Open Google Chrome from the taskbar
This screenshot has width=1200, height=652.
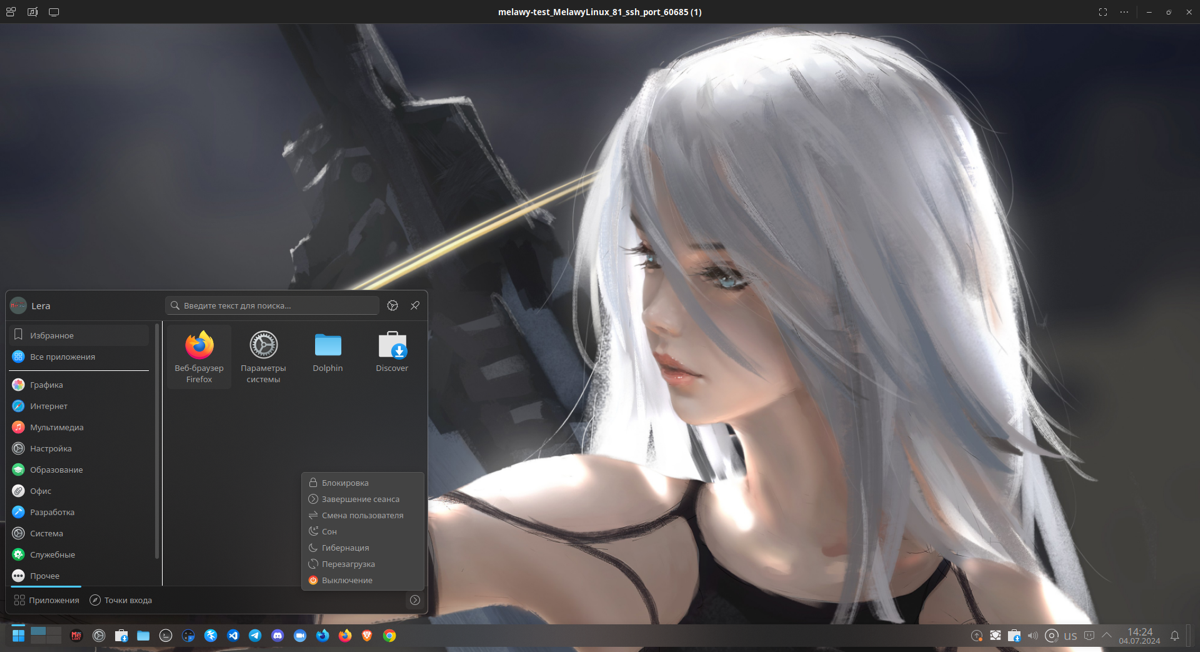[x=389, y=636]
